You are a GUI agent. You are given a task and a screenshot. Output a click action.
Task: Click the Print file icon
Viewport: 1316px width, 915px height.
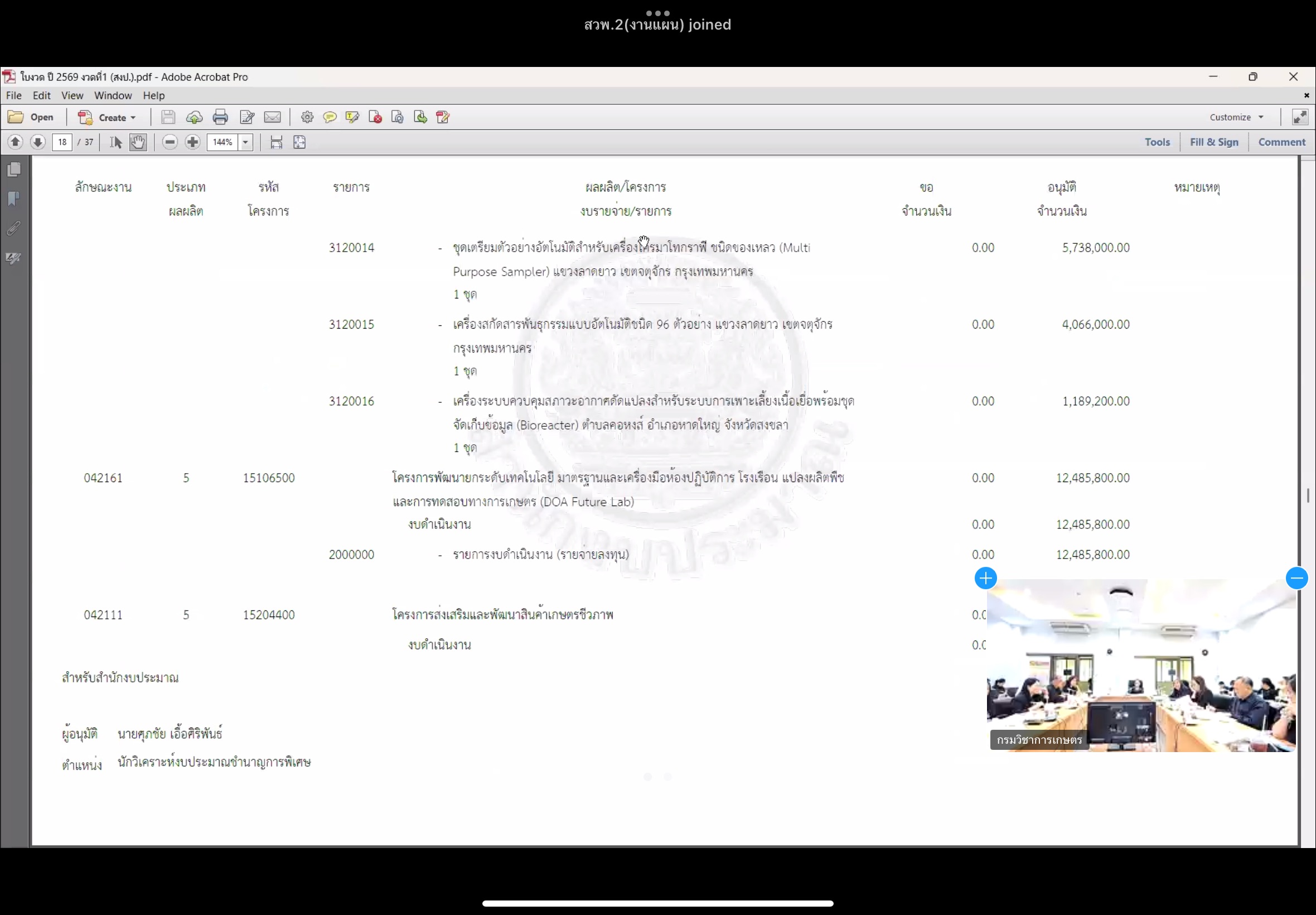click(x=220, y=118)
